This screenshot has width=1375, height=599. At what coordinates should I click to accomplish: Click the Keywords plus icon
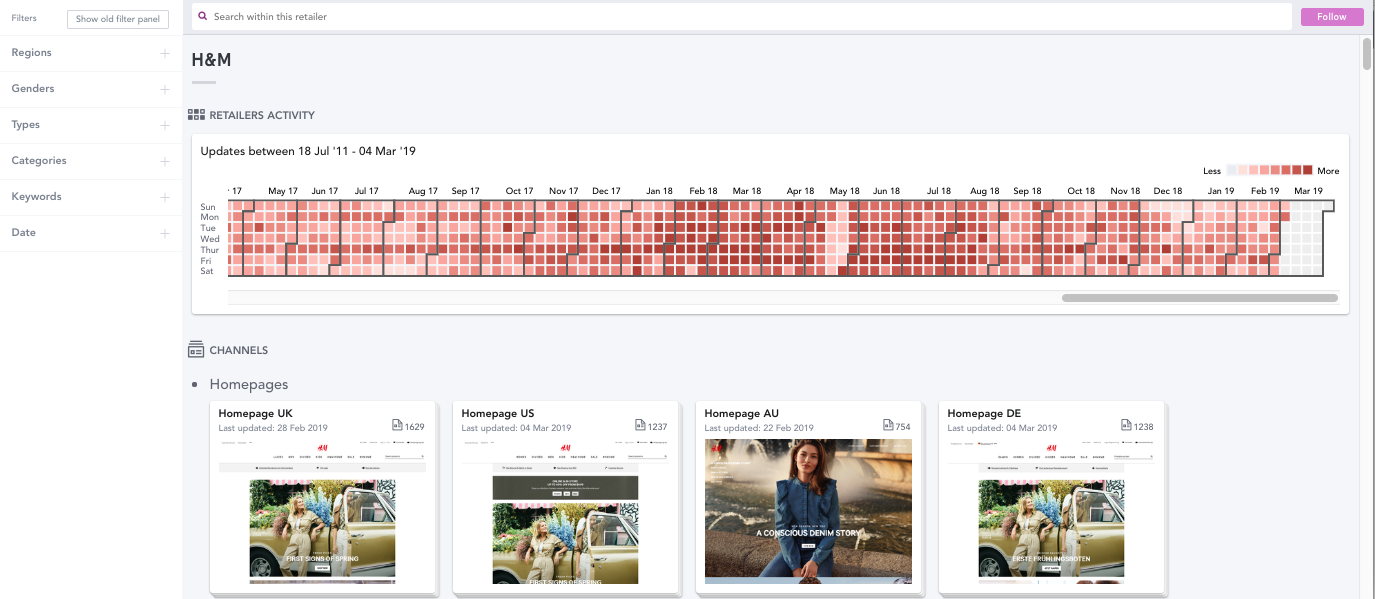point(165,197)
